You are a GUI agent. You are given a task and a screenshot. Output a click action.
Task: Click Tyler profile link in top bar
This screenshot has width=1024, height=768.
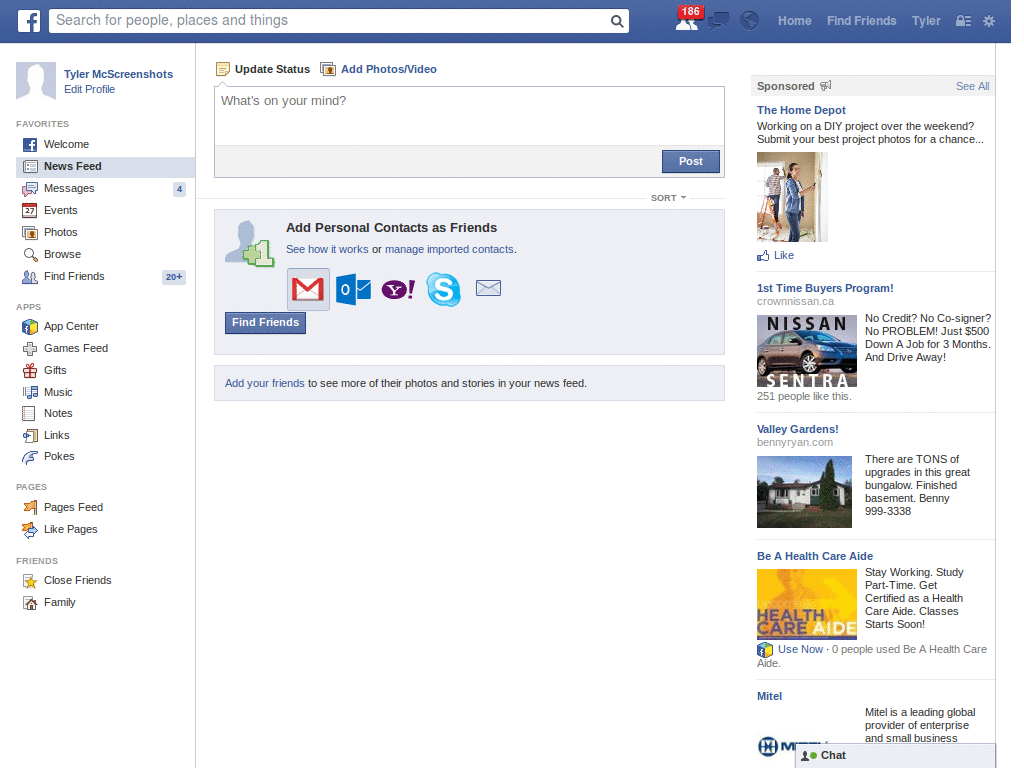[x=926, y=21]
